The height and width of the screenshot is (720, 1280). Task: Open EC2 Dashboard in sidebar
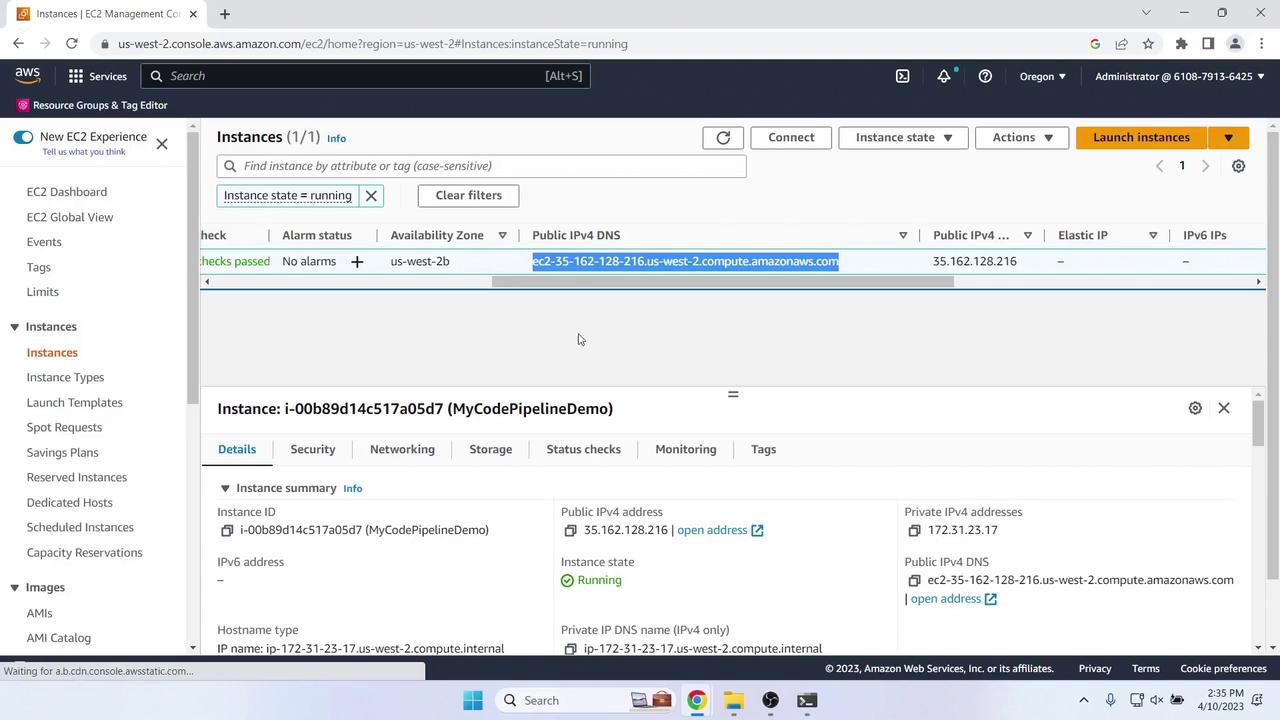[x=67, y=192]
